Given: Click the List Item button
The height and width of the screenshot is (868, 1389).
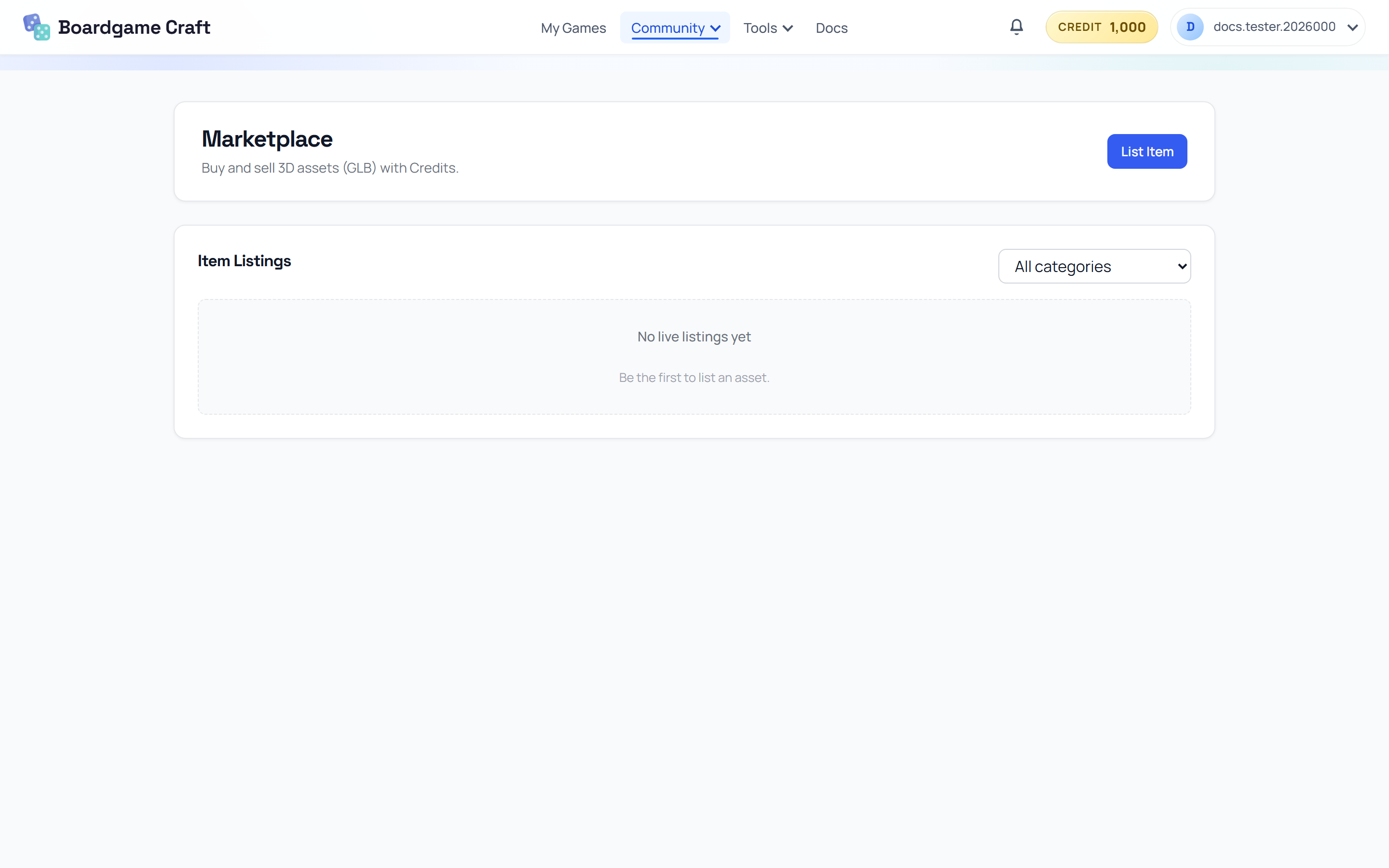Looking at the screenshot, I should [x=1147, y=151].
